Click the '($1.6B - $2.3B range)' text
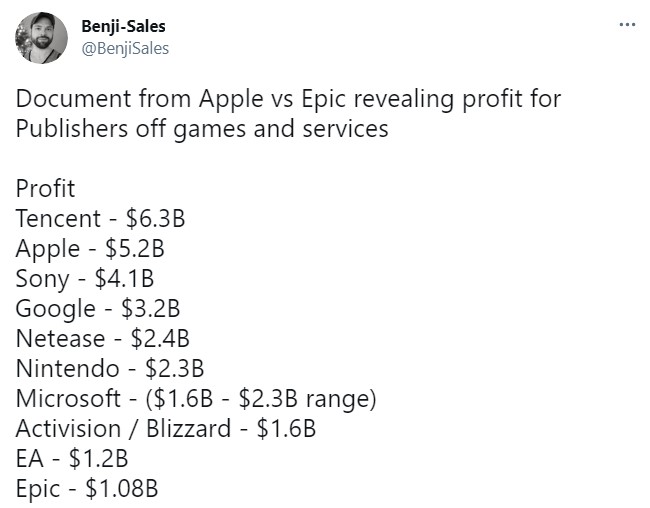The width and height of the screenshot is (650, 508). (260, 399)
